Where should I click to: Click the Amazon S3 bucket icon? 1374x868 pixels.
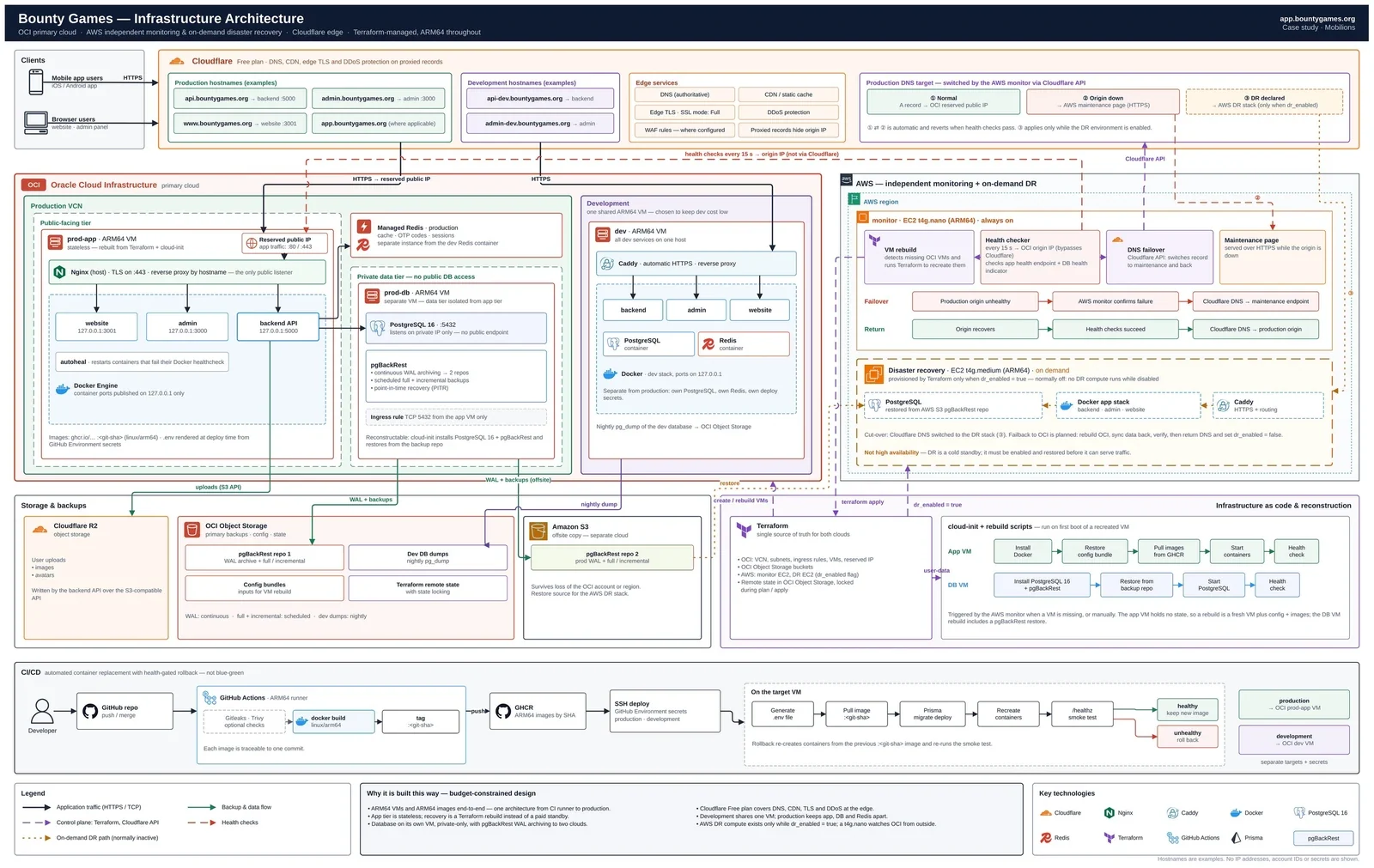[538, 530]
